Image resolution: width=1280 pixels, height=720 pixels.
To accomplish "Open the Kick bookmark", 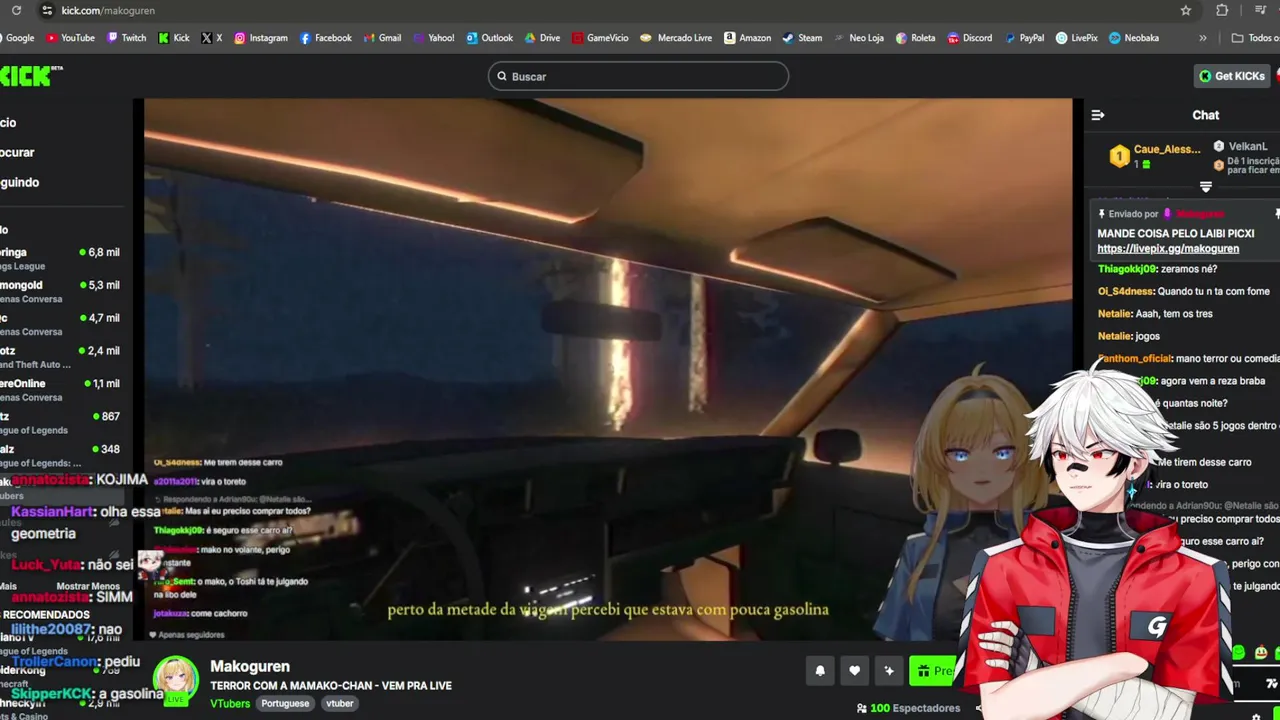I will (x=173, y=38).
